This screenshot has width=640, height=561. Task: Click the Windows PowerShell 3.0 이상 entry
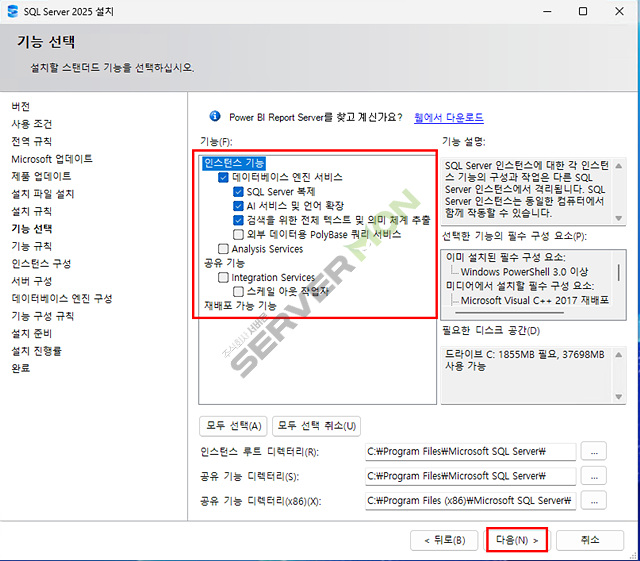[x=524, y=272]
